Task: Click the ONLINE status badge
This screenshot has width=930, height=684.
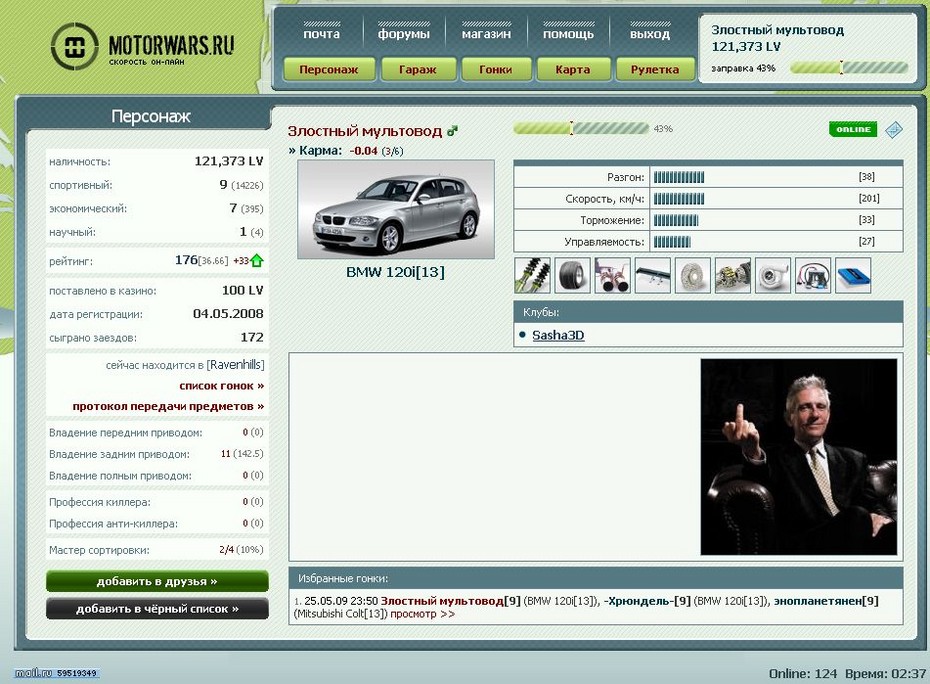Action: coord(853,129)
